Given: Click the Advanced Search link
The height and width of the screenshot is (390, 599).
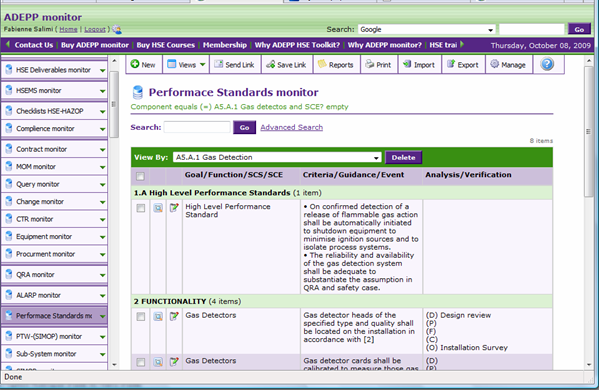Looking at the screenshot, I should (x=291, y=127).
